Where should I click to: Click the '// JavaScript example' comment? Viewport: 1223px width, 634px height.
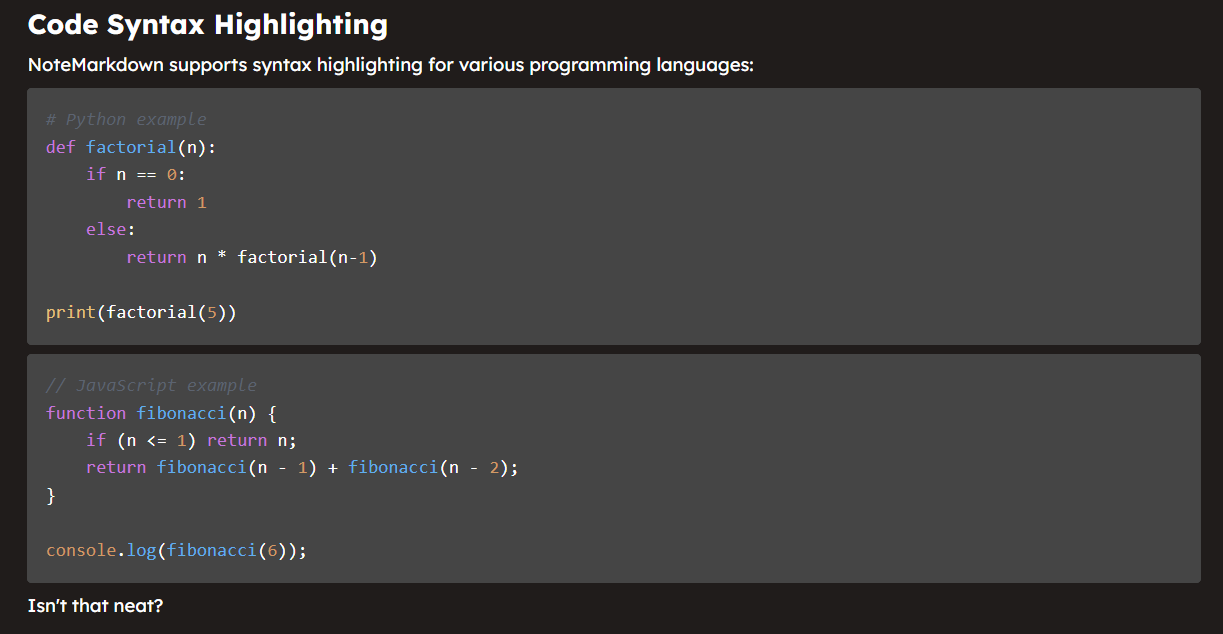(x=151, y=386)
